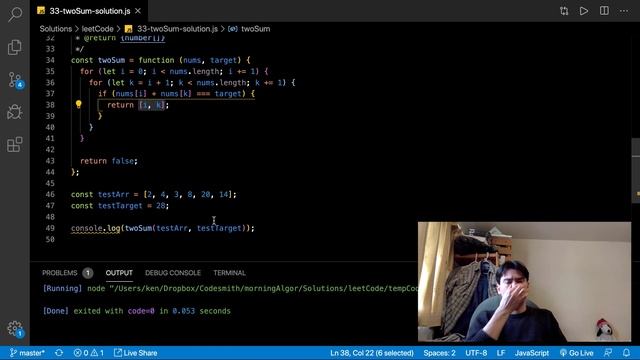Click the Ln 38, Col 22 indicator
The image size is (640, 360).
(x=372, y=353)
